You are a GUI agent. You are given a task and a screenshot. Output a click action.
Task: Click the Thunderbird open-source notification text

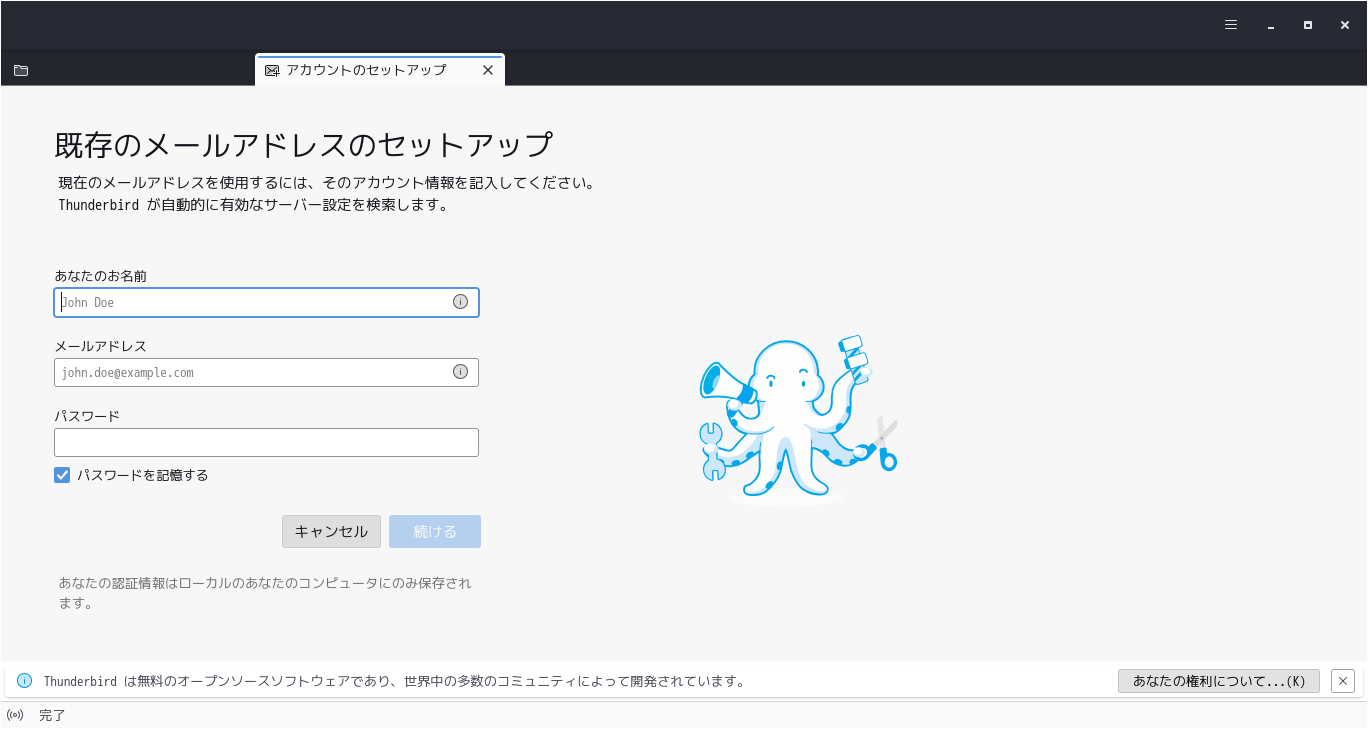tap(395, 681)
